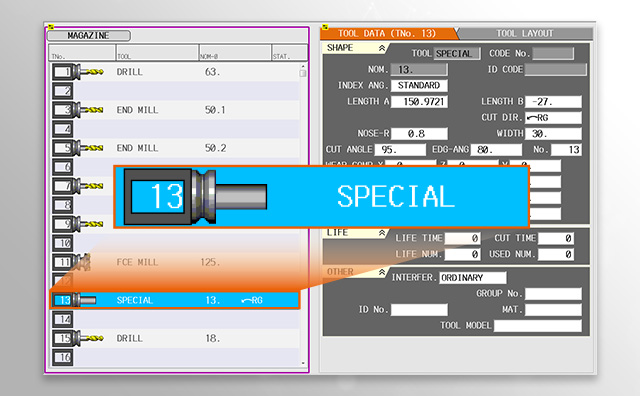Screen dimensions: 640x396
Task: Click the MAGAZINE button
Action: 89,36
